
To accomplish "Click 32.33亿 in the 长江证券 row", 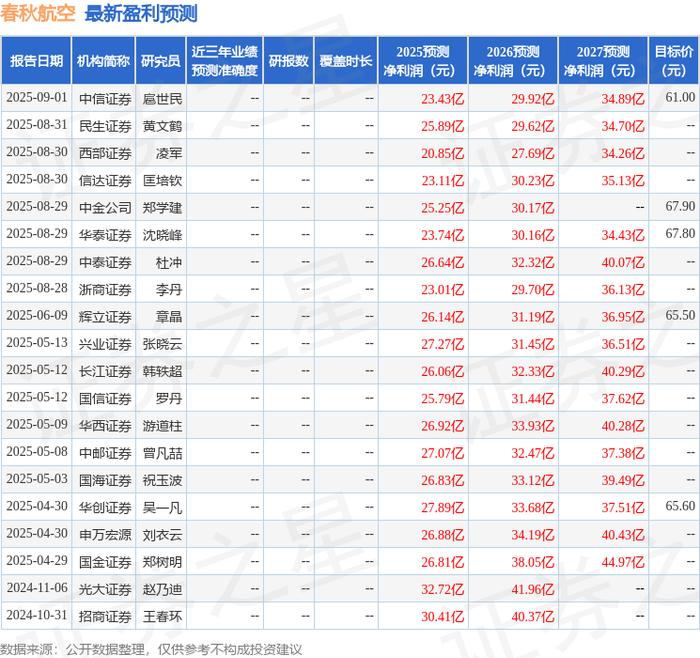I will pos(533,371).
